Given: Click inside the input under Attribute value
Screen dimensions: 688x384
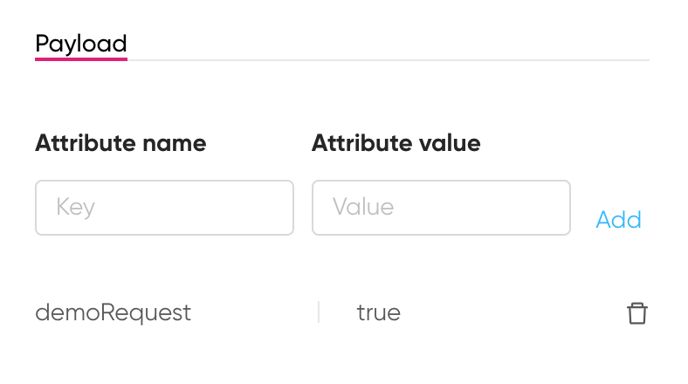Looking at the screenshot, I should [x=441, y=208].
